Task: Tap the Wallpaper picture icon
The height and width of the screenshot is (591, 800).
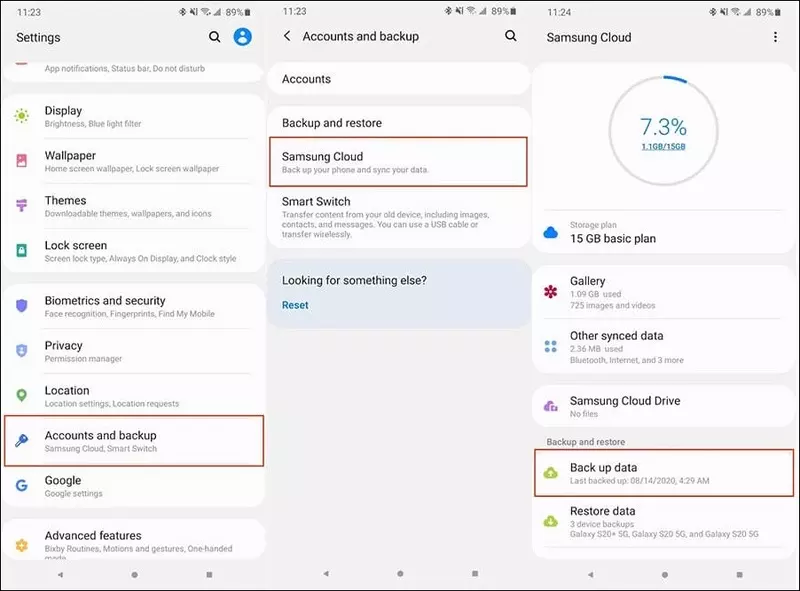Action: point(21,161)
